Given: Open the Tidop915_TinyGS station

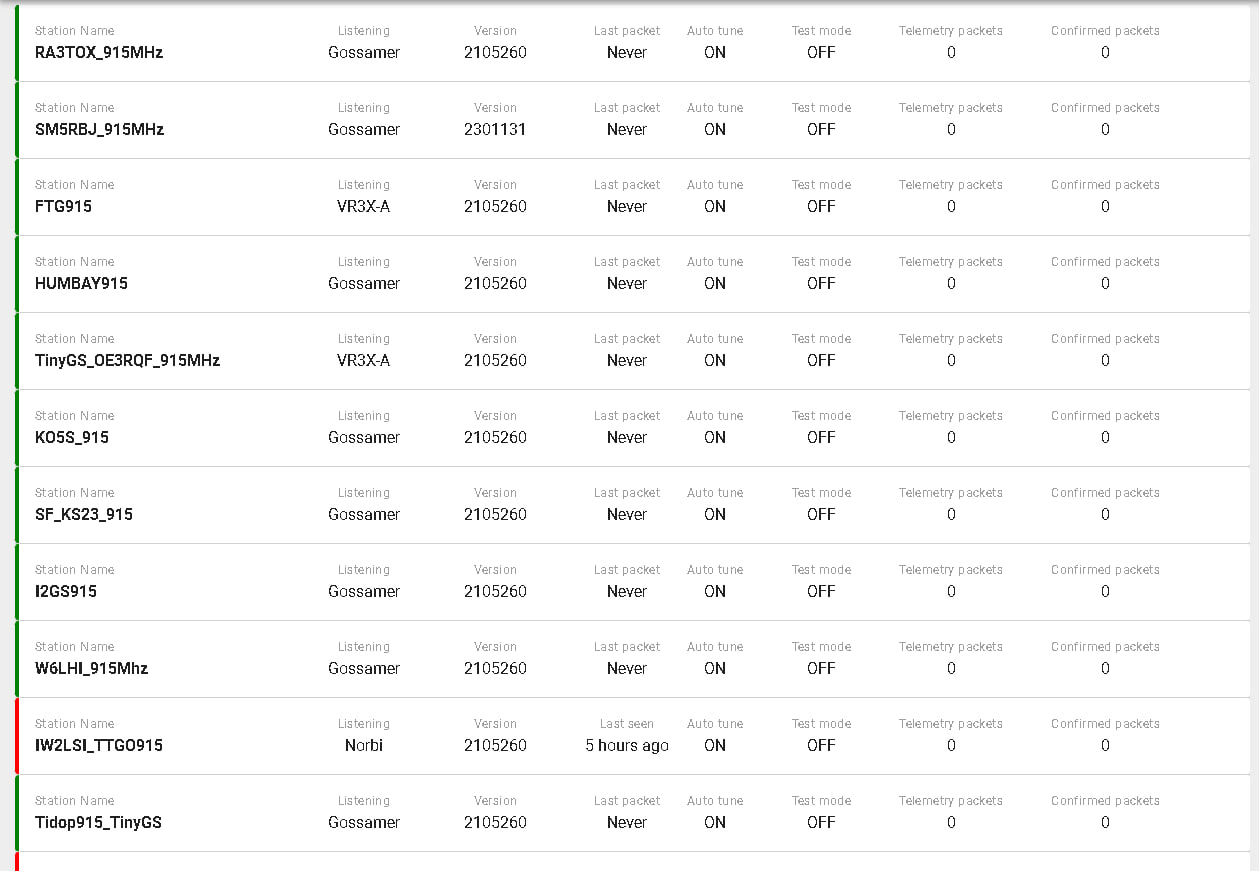Looking at the screenshot, I should click(98, 823).
